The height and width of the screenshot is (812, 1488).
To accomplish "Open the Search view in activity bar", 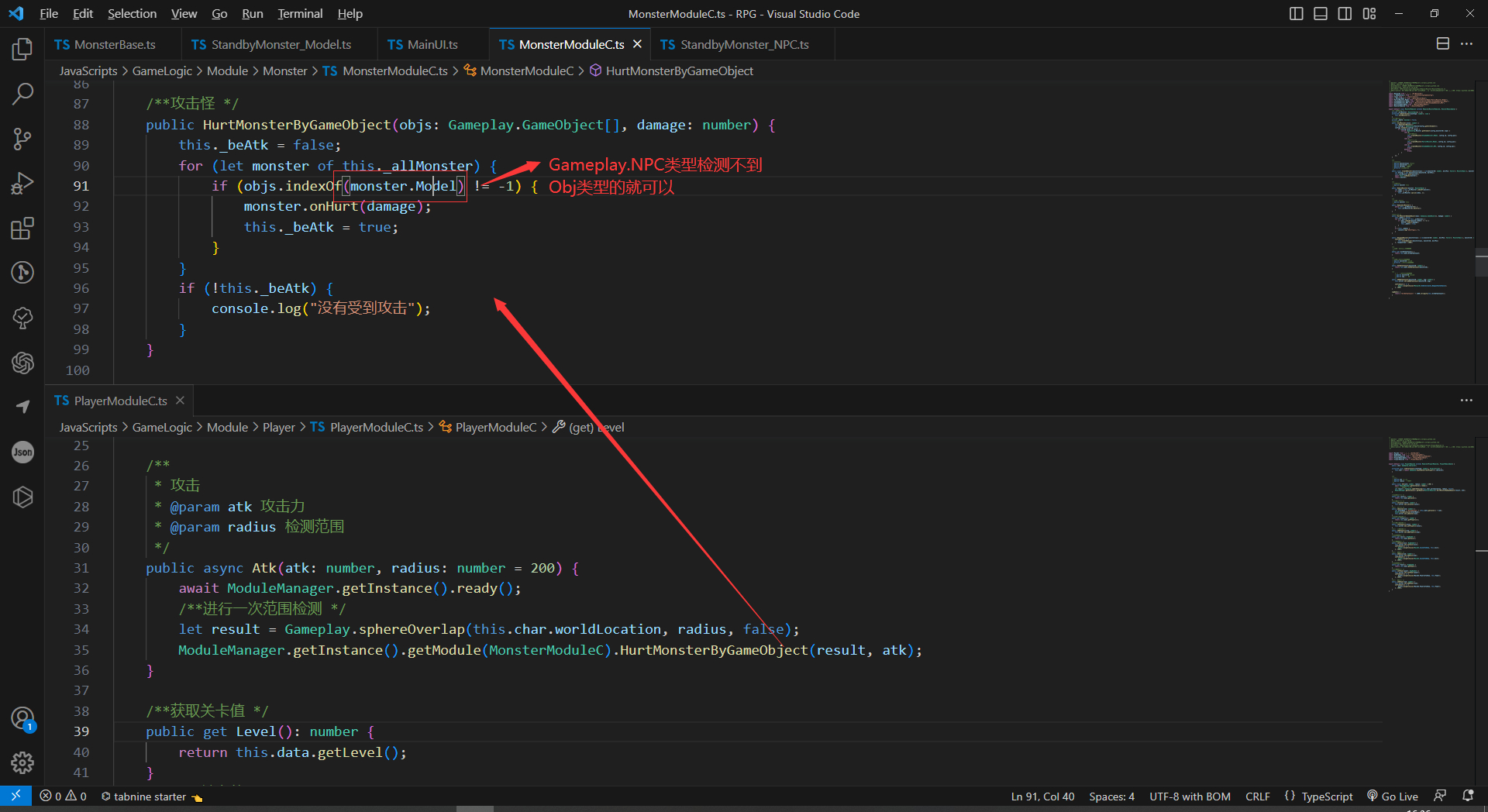I will tap(22, 94).
